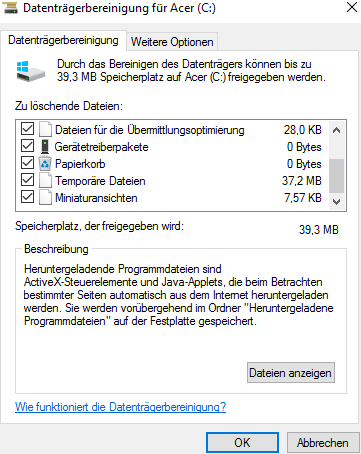361x454 pixels.
Task: Click the Dateien anzeigen button
Action: (x=291, y=373)
